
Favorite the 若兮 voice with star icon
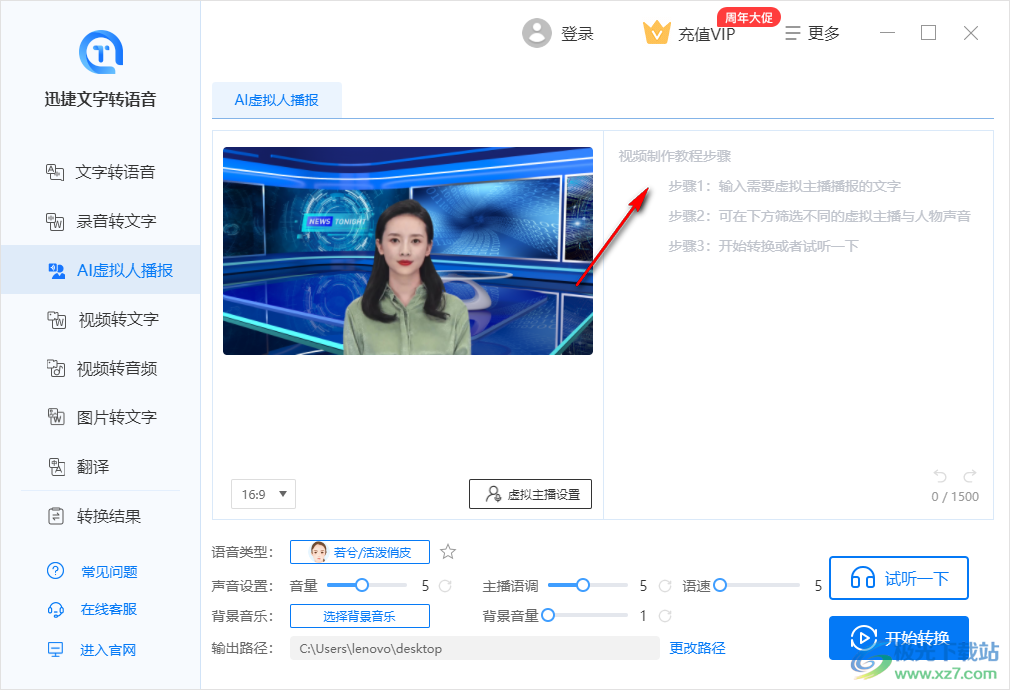pyautogui.click(x=447, y=551)
